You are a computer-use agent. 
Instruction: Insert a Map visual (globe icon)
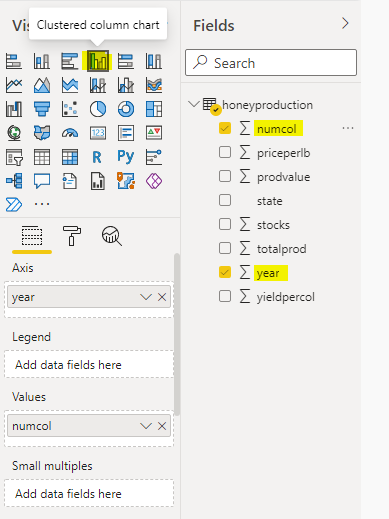(14, 133)
